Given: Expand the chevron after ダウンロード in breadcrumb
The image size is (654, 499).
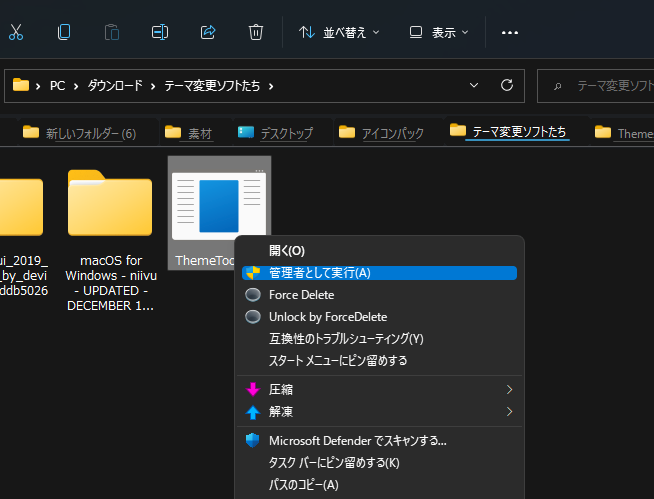Looking at the screenshot, I should click(x=153, y=86).
